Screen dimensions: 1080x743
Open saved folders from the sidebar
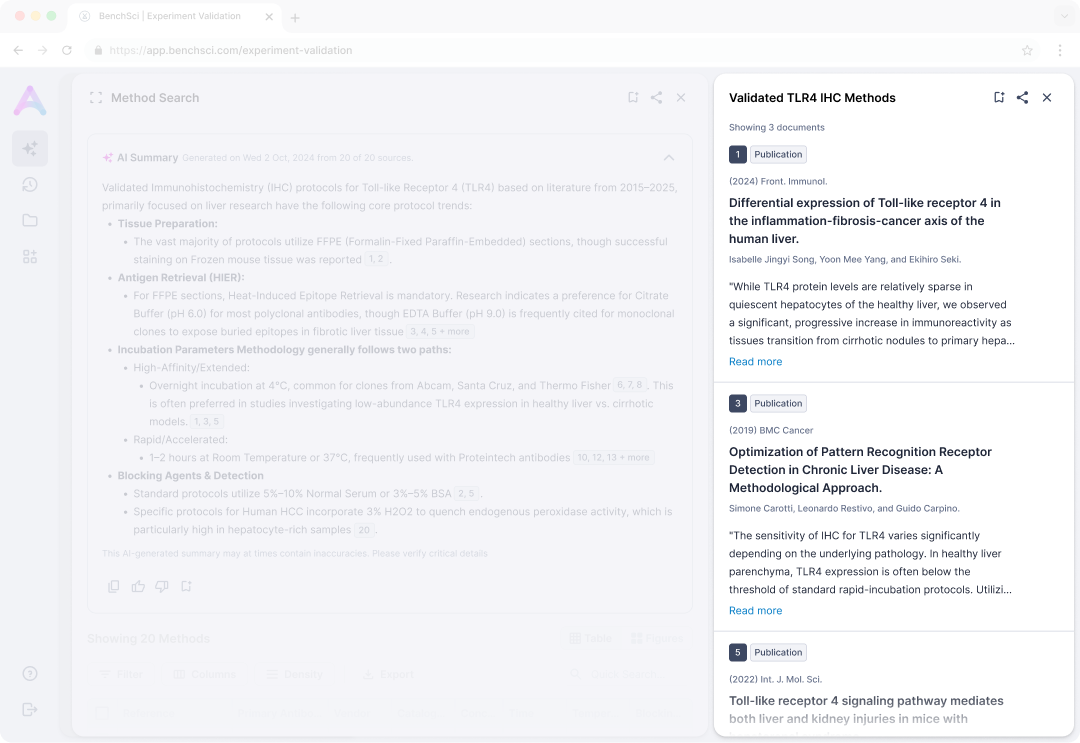click(30, 220)
